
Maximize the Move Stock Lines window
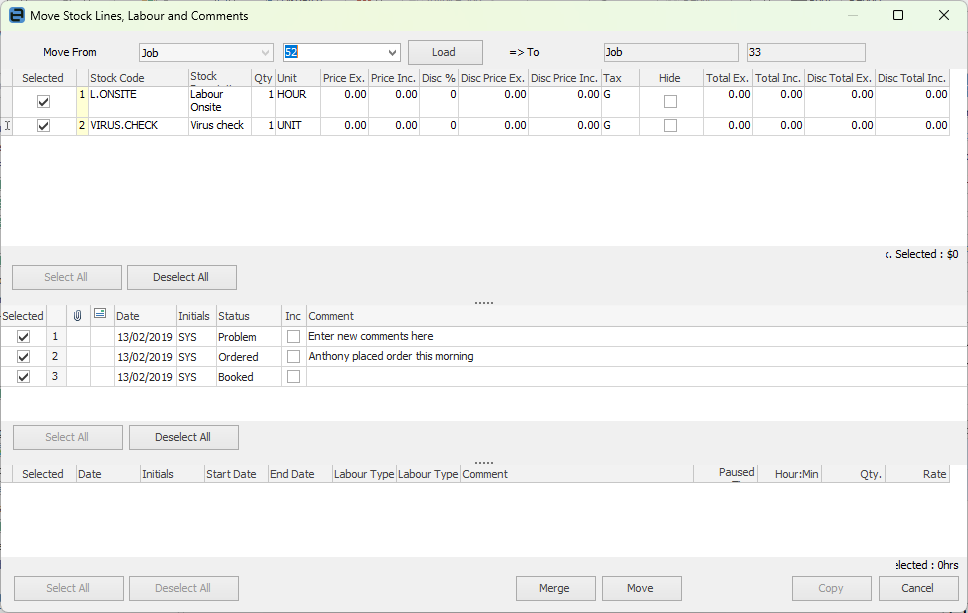click(x=898, y=15)
